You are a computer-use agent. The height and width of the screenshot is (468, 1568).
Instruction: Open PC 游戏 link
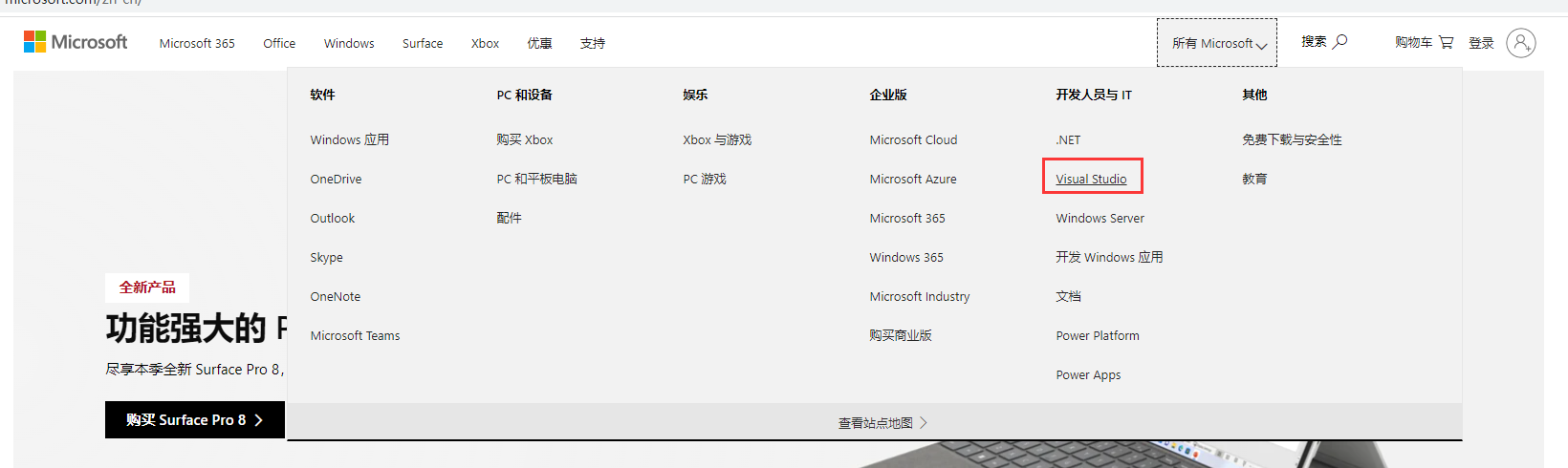705,179
